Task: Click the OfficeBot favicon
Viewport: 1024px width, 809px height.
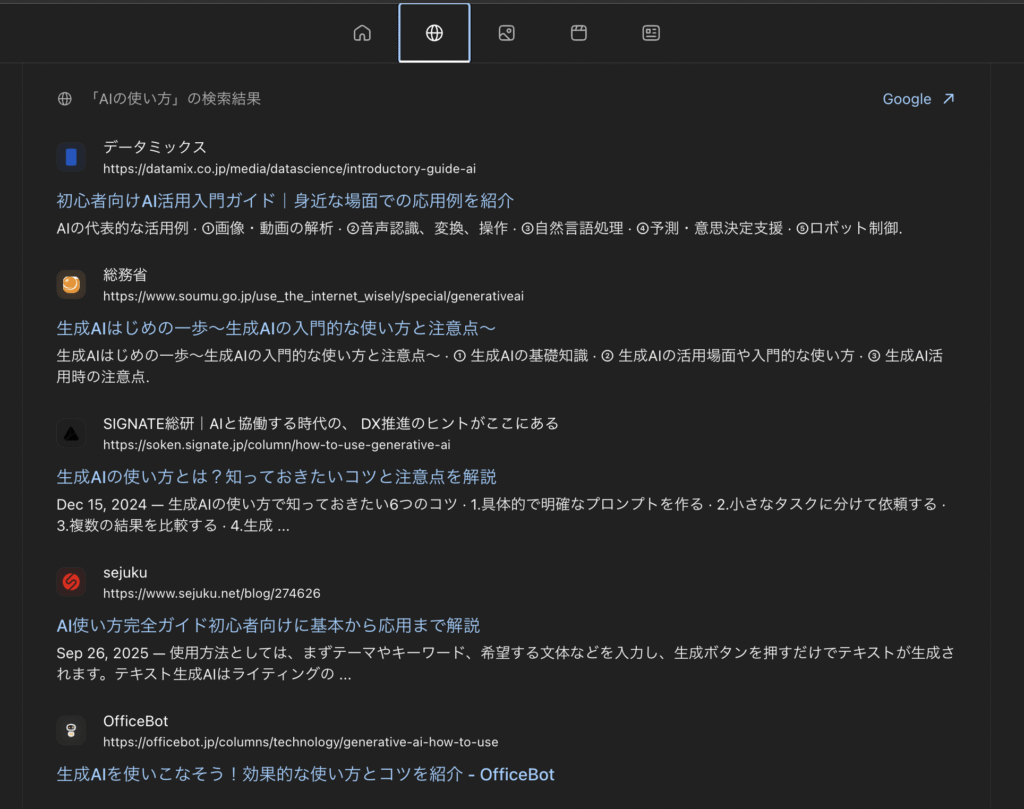Action: coord(71,731)
